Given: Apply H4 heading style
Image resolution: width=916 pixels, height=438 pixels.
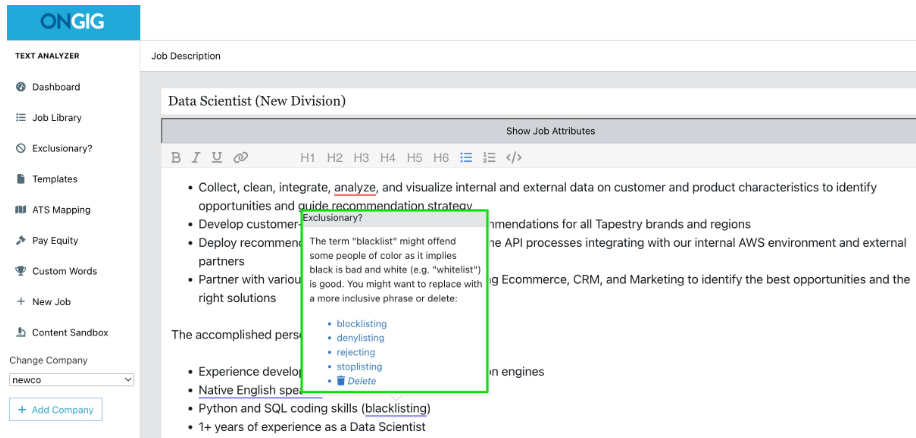Looking at the screenshot, I should point(387,157).
